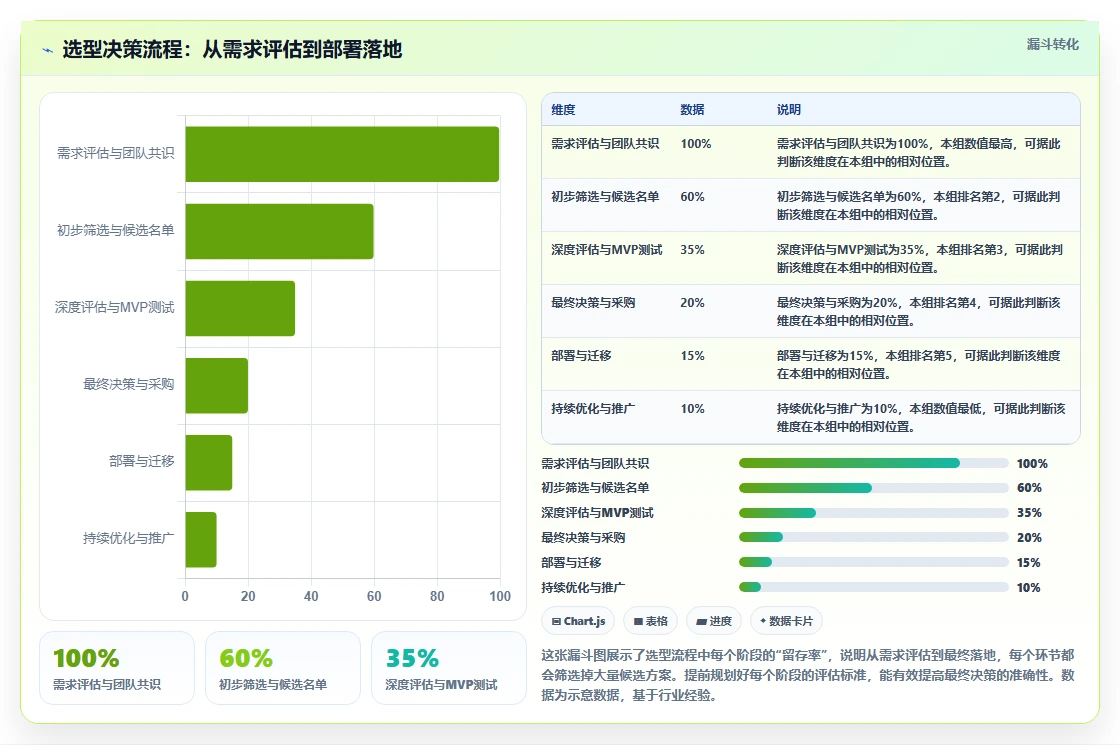1120x745 pixels.
Task: Click the chart x-axis tick 40
Action: (x=311, y=596)
